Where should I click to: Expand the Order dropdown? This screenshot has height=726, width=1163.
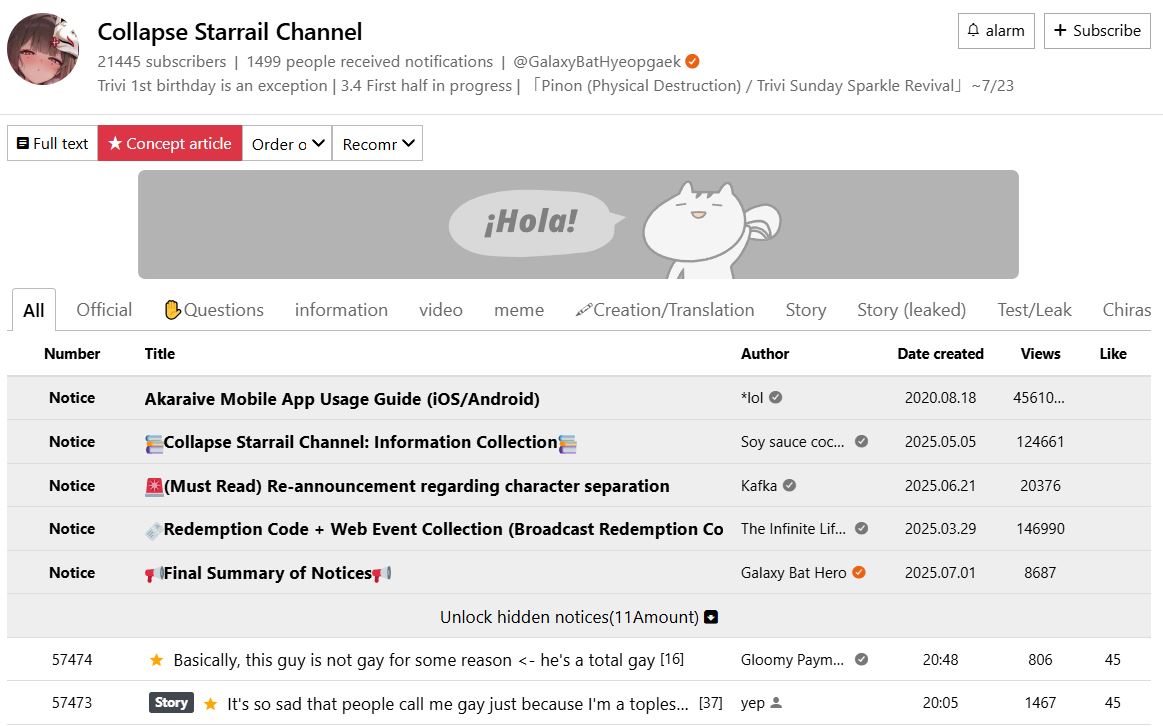coord(287,143)
